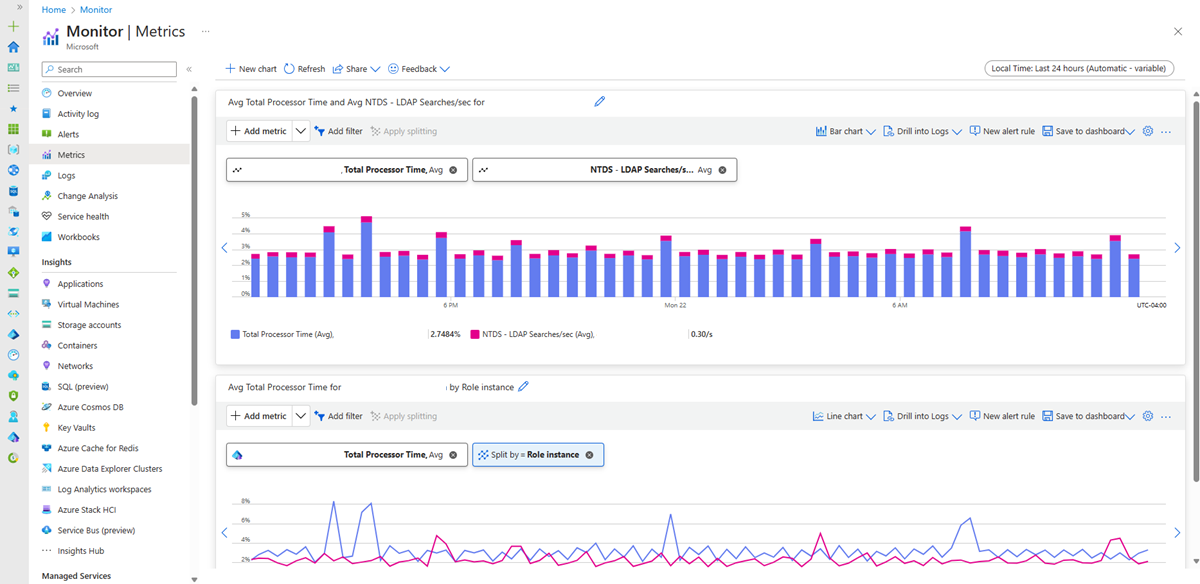The width and height of the screenshot is (1200, 584).
Task: Remove Total Processor Time metric in second chart
Action: point(453,455)
